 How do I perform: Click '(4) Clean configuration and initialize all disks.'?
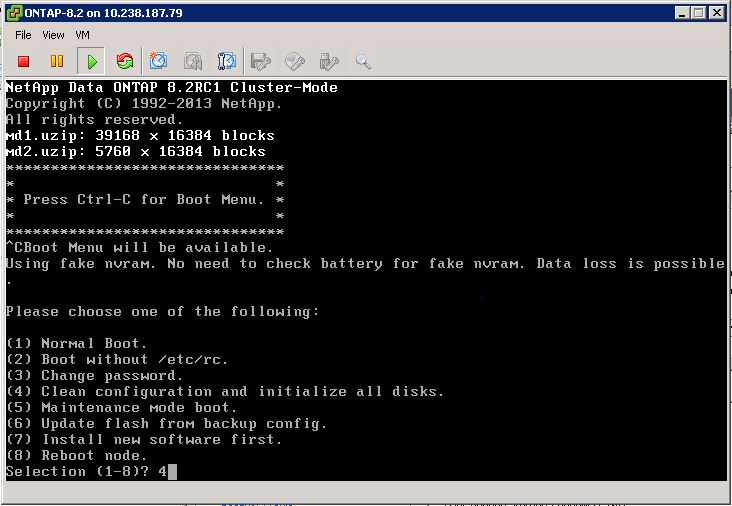(225, 391)
